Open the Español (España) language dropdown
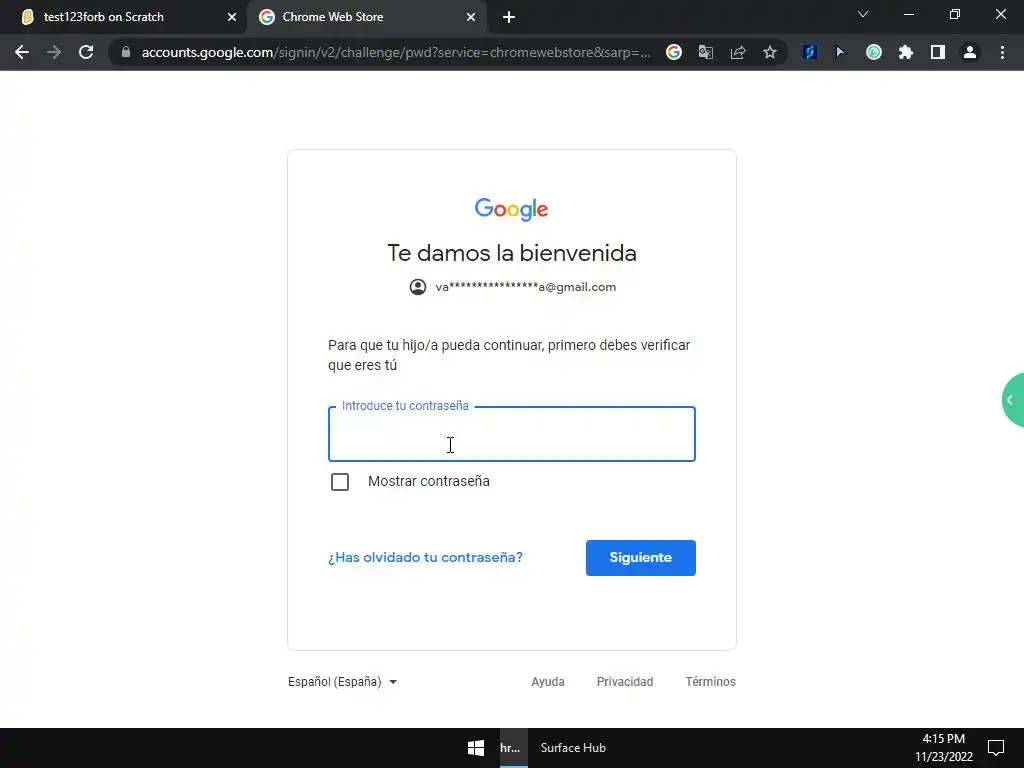 pos(342,682)
